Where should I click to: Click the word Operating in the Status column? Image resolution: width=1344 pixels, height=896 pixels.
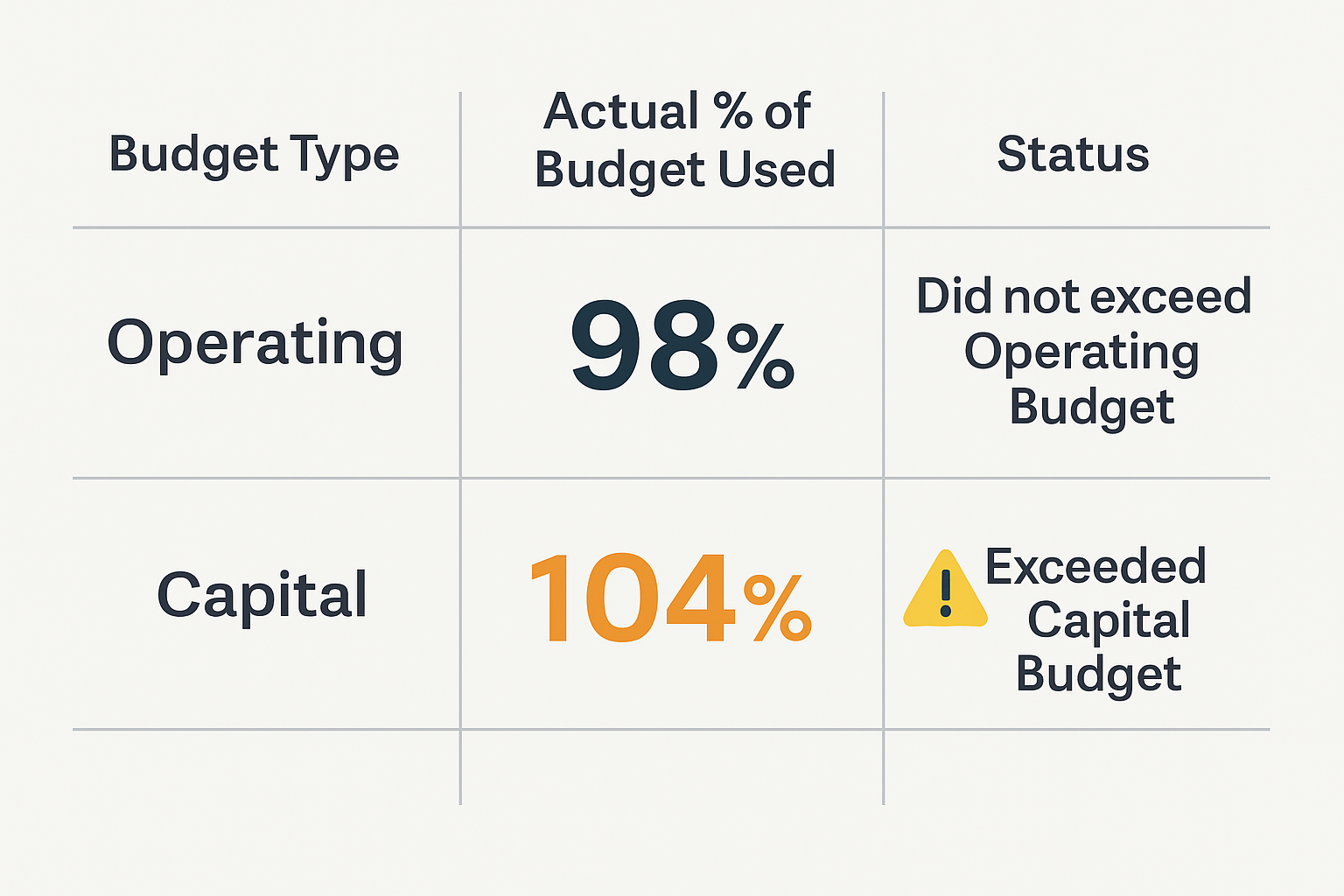pos(1081,353)
